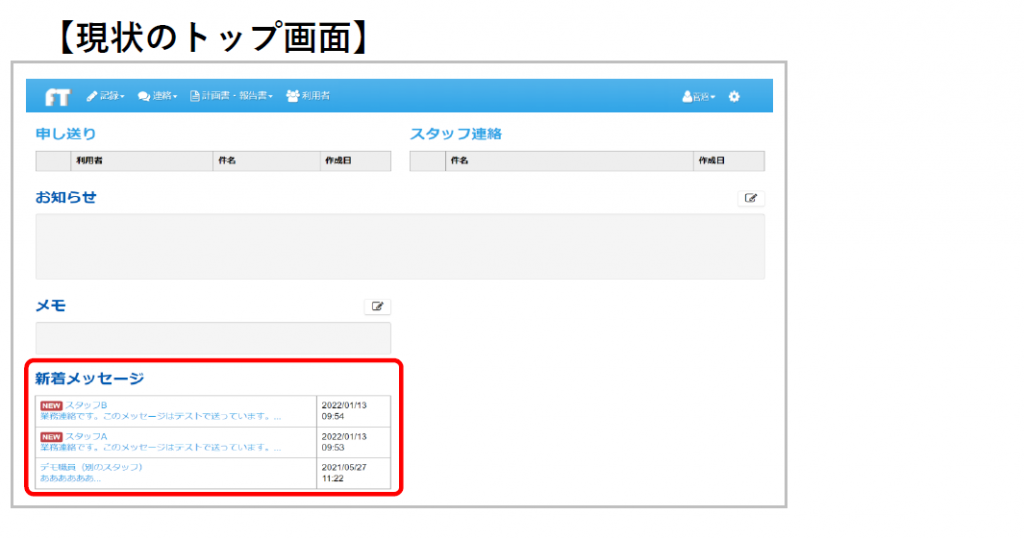1024x539 pixels.
Task: Click the edit icon beside お知らせ
Action: tap(750, 198)
